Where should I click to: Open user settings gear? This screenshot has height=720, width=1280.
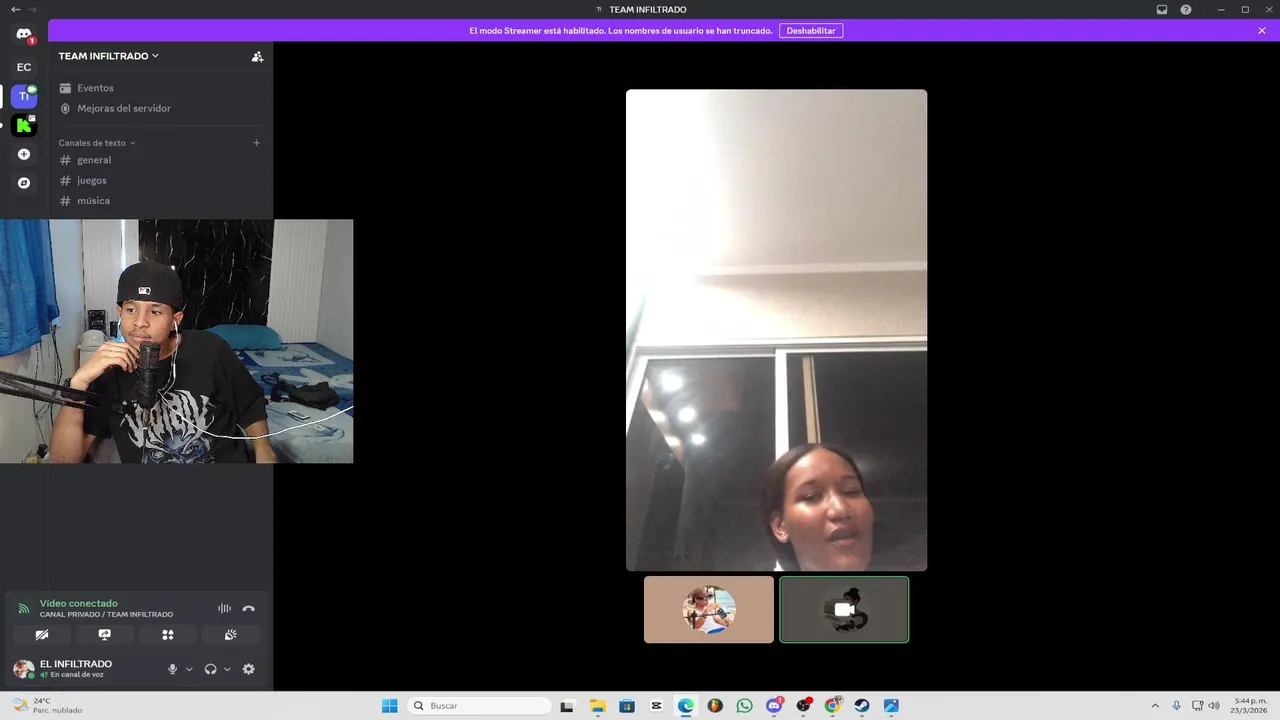[x=249, y=669]
